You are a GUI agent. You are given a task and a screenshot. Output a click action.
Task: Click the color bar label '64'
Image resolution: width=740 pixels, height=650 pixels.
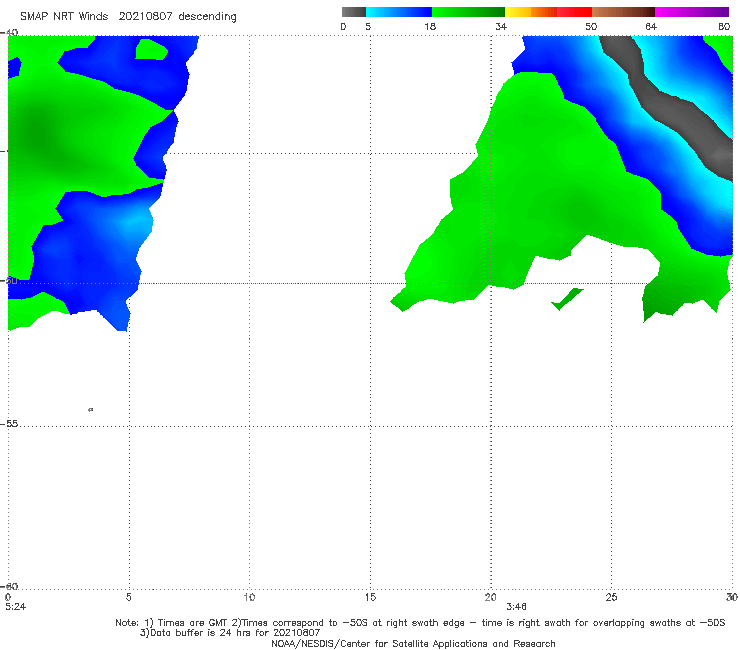click(651, 26)
